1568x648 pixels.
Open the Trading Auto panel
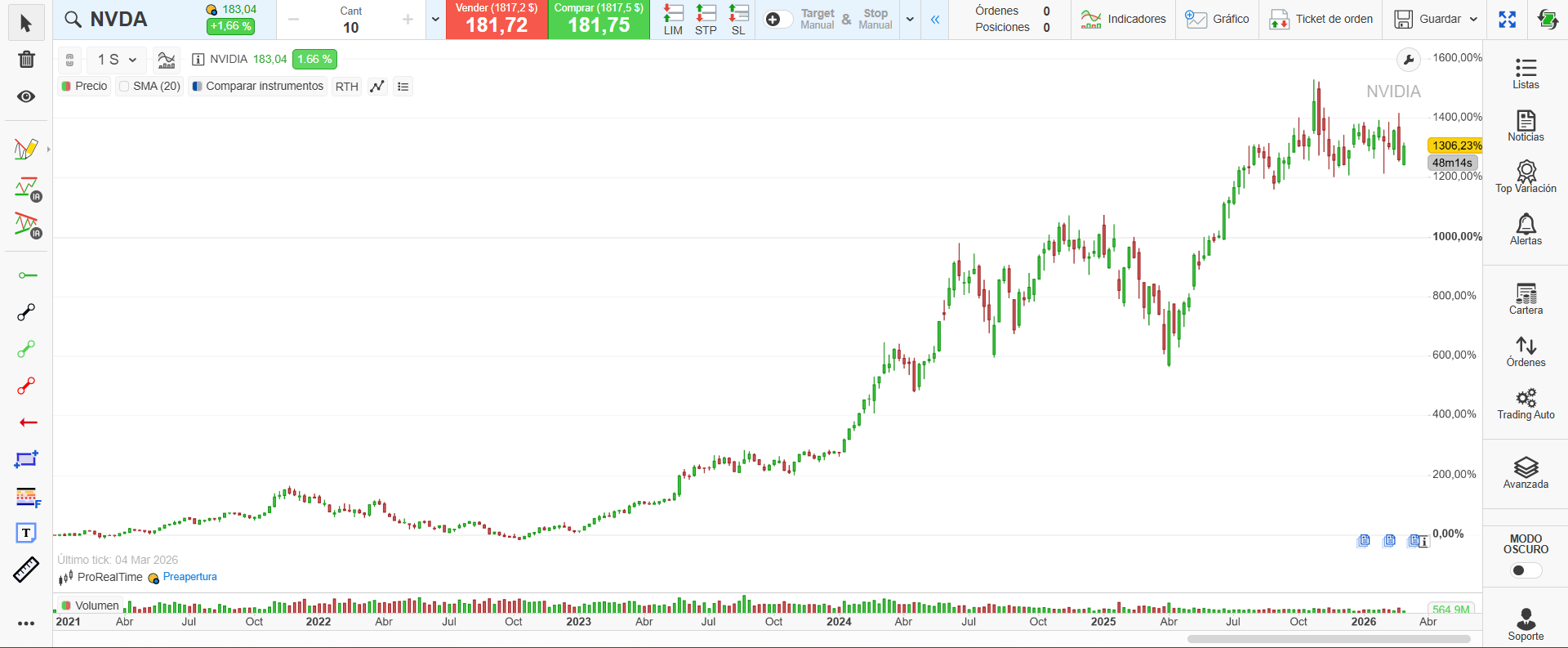click(1526, 404)
